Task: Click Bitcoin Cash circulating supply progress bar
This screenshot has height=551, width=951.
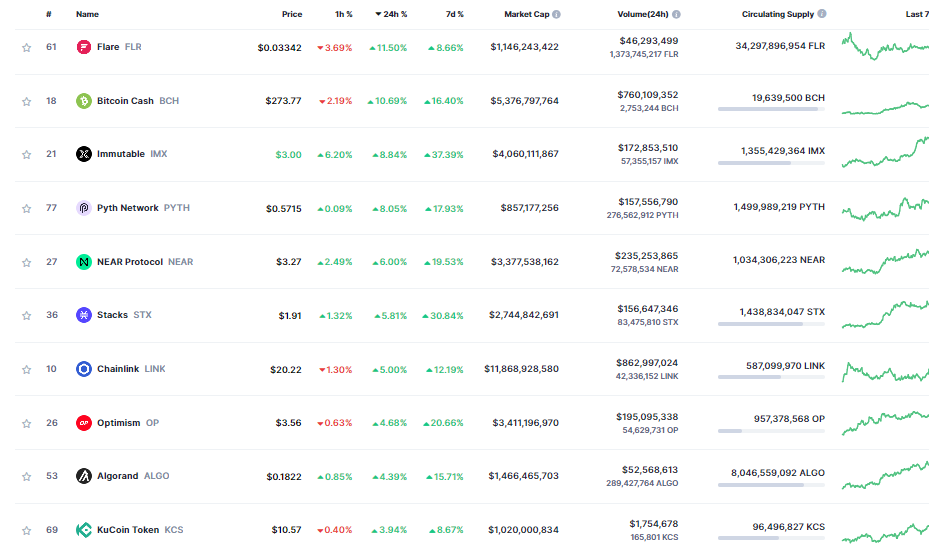Action: point(771,109)
